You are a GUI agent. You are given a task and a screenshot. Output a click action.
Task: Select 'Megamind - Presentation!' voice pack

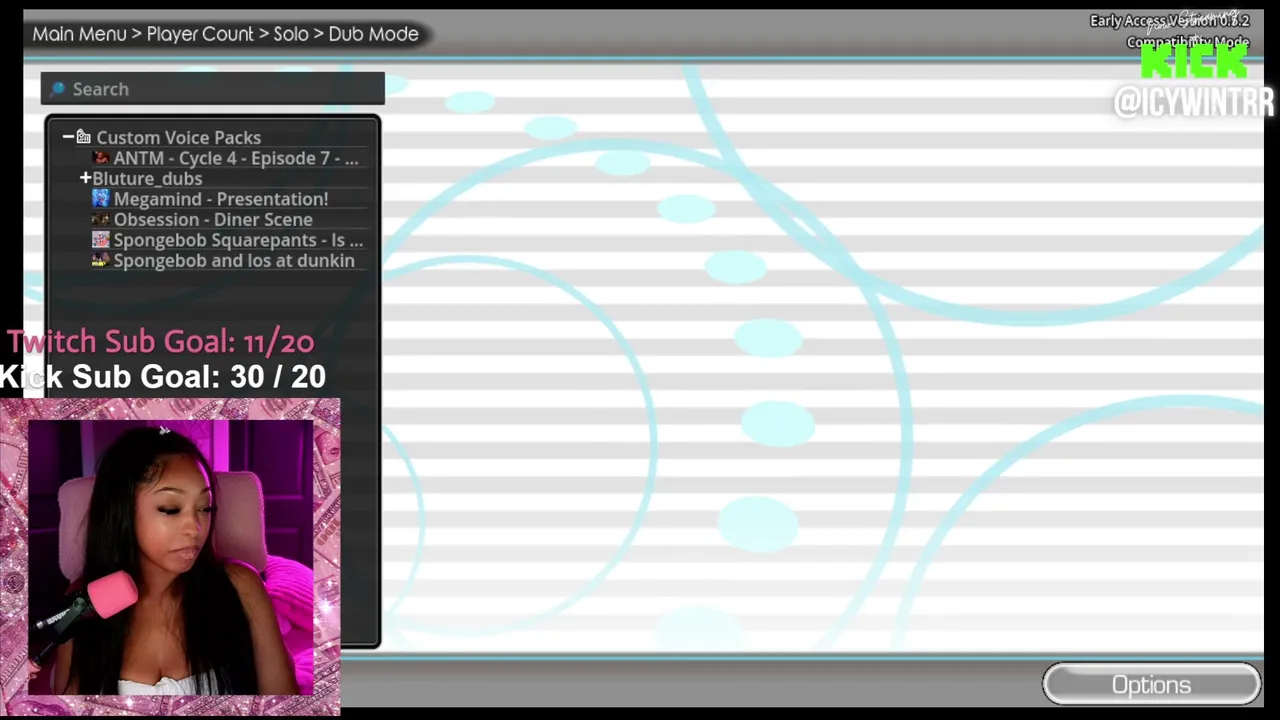coord(221,199)
